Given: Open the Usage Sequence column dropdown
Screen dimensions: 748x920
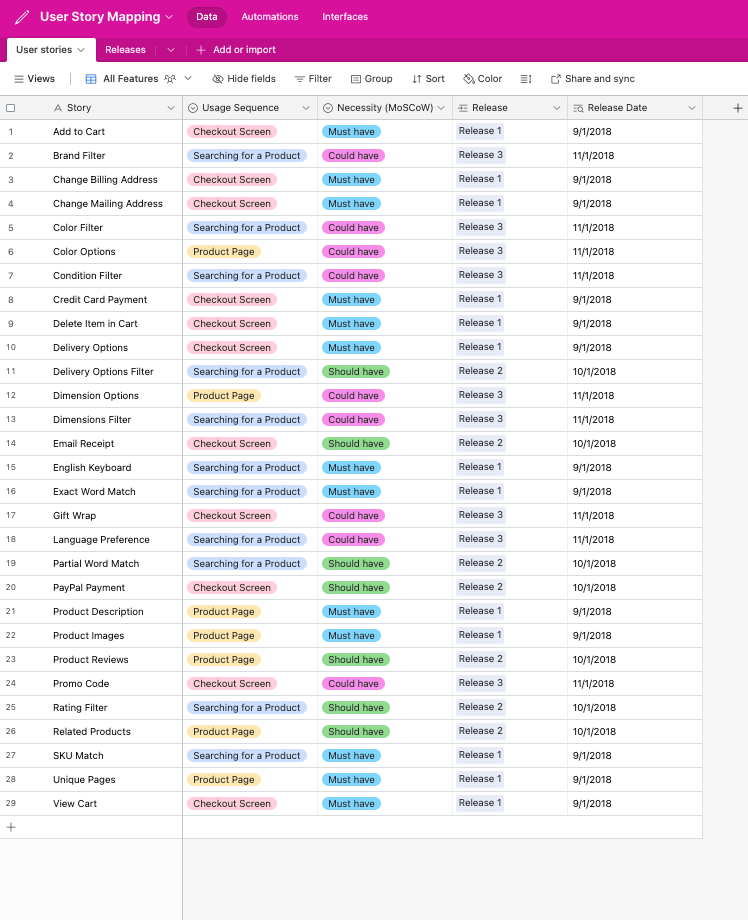Looking at the screenshot, I should click(306, 108).
